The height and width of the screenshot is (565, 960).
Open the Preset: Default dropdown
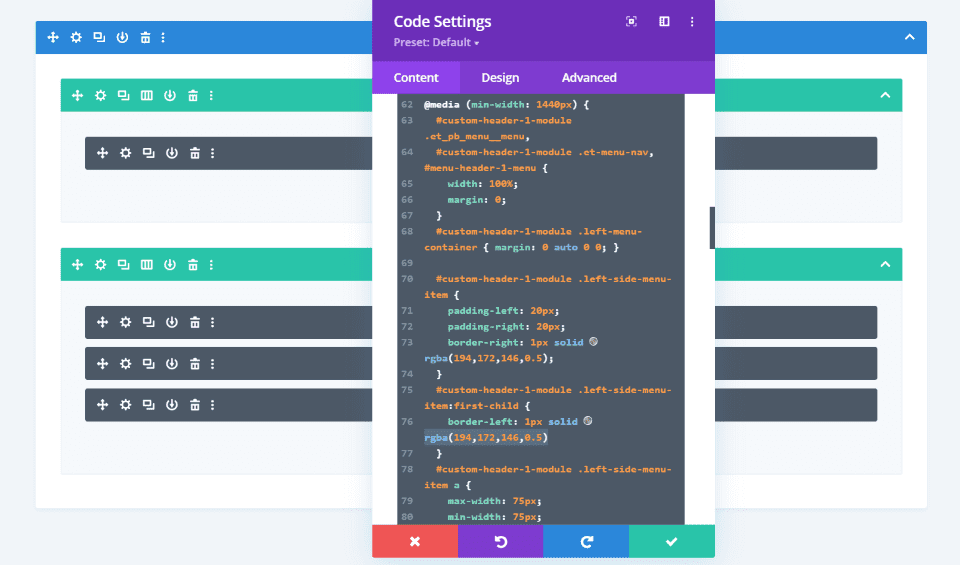click(x=436, y=43)
